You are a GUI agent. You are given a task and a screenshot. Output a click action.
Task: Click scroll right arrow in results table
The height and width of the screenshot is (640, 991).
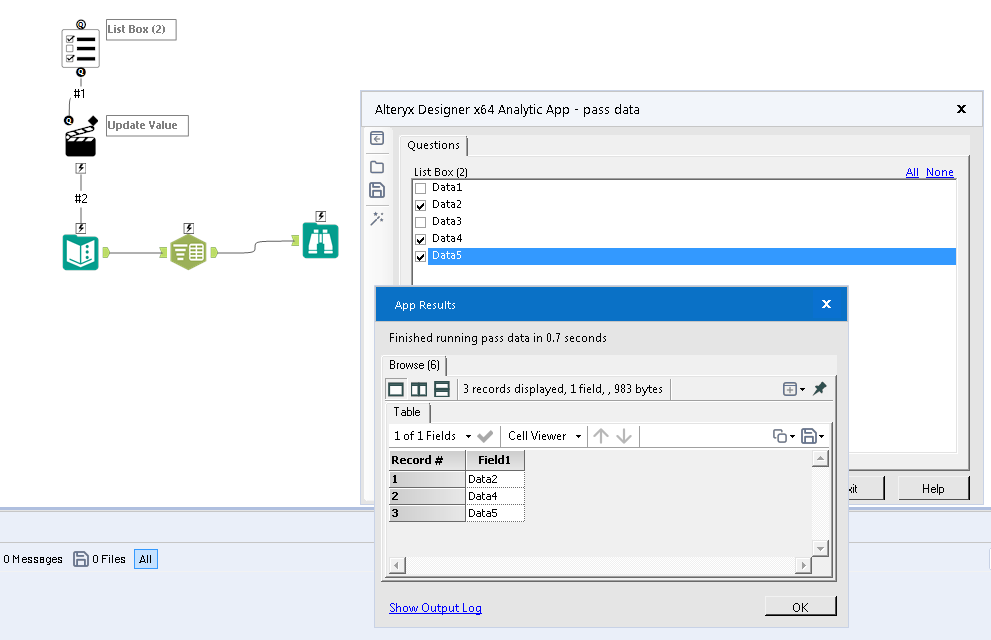tap(803, 565)
